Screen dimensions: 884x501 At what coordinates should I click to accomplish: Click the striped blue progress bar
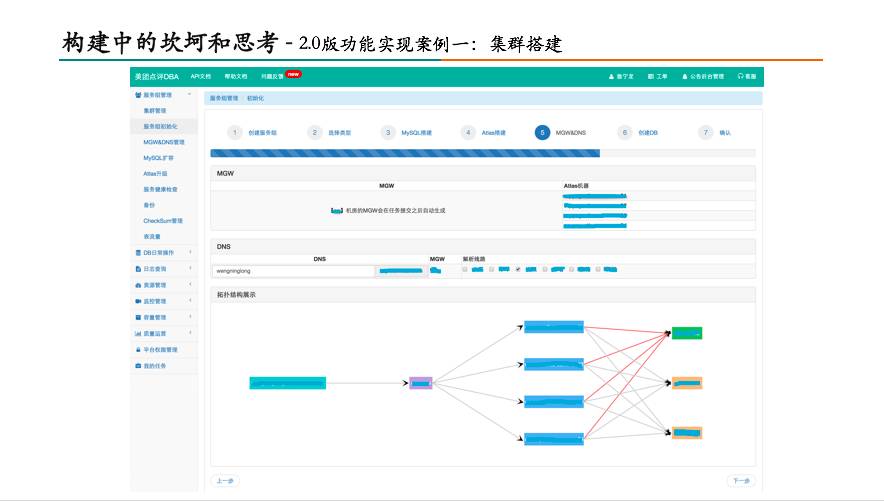click(x=405, y=153)
